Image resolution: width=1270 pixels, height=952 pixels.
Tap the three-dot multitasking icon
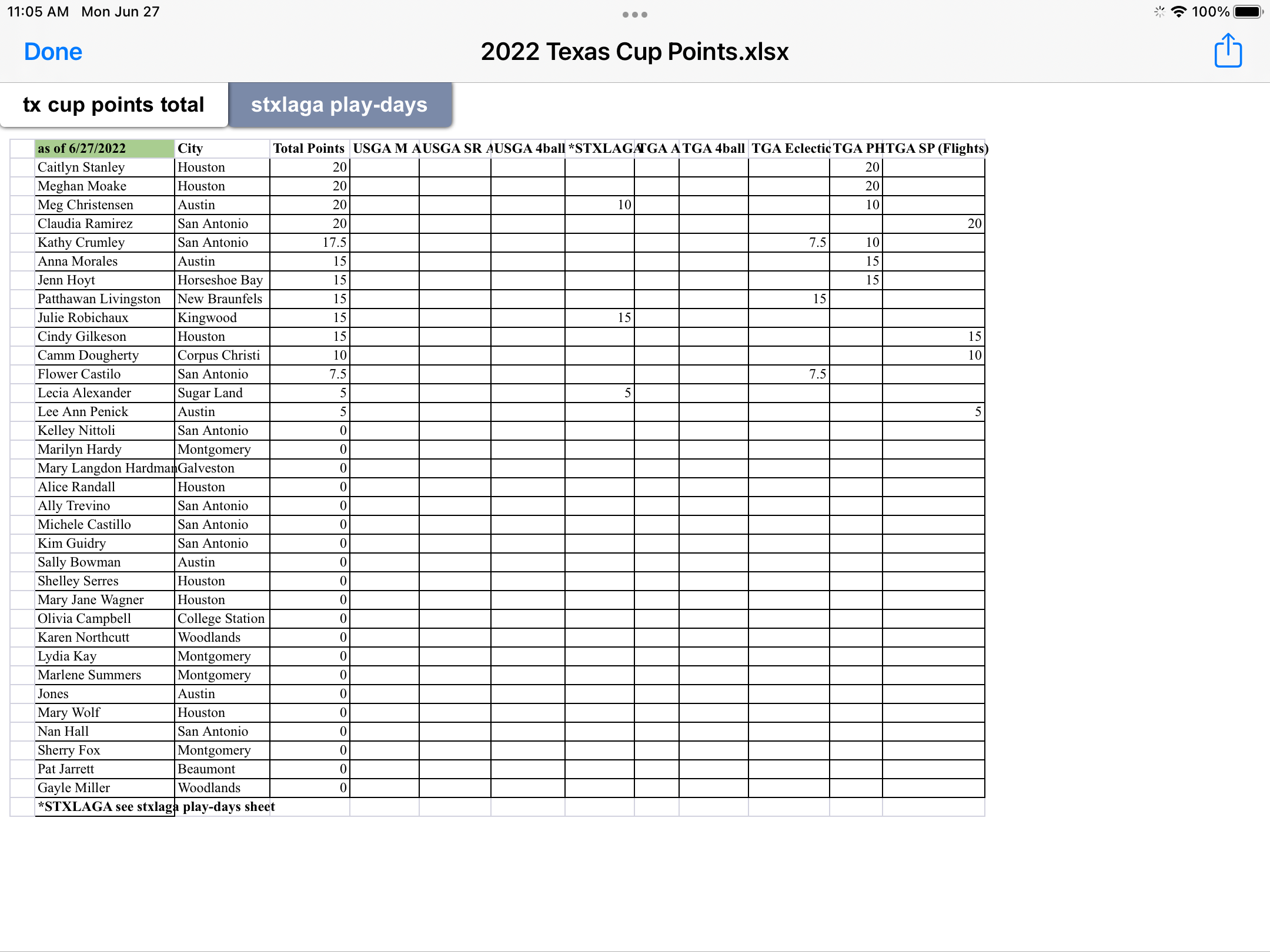[634, 15]
